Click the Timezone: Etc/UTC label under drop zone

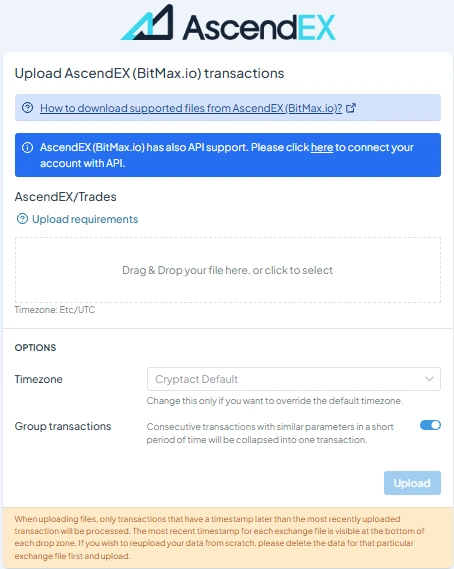click(55, 310)
